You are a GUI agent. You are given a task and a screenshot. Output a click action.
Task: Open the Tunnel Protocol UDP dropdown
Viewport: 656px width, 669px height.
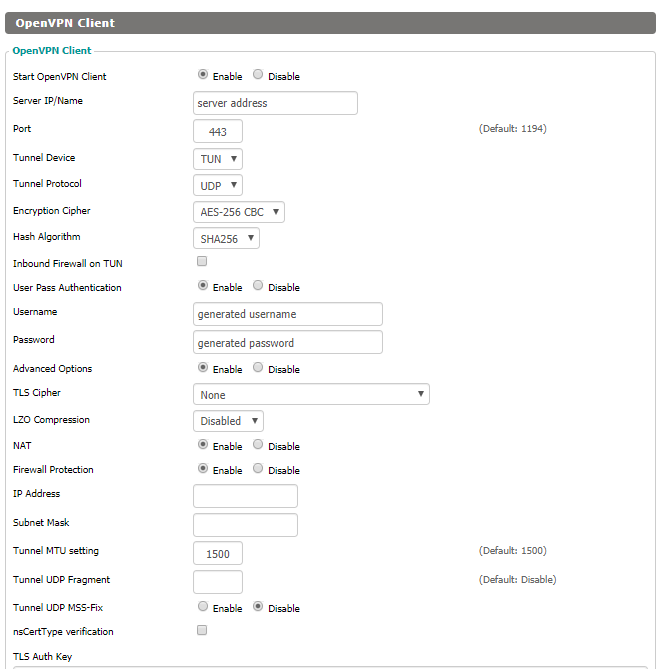[218, 185]
